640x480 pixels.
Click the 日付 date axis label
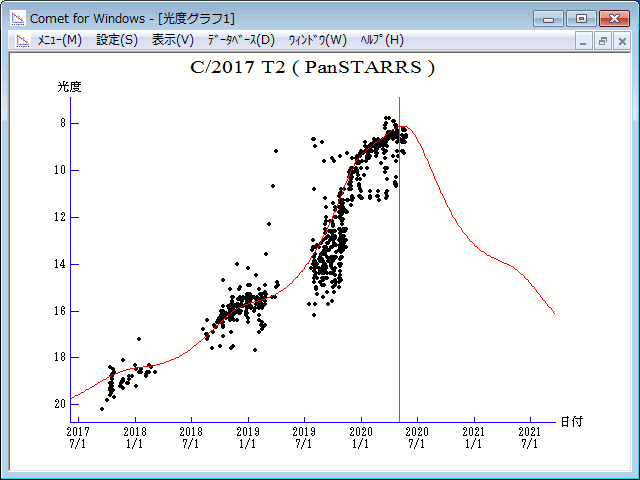coord(571,421)
